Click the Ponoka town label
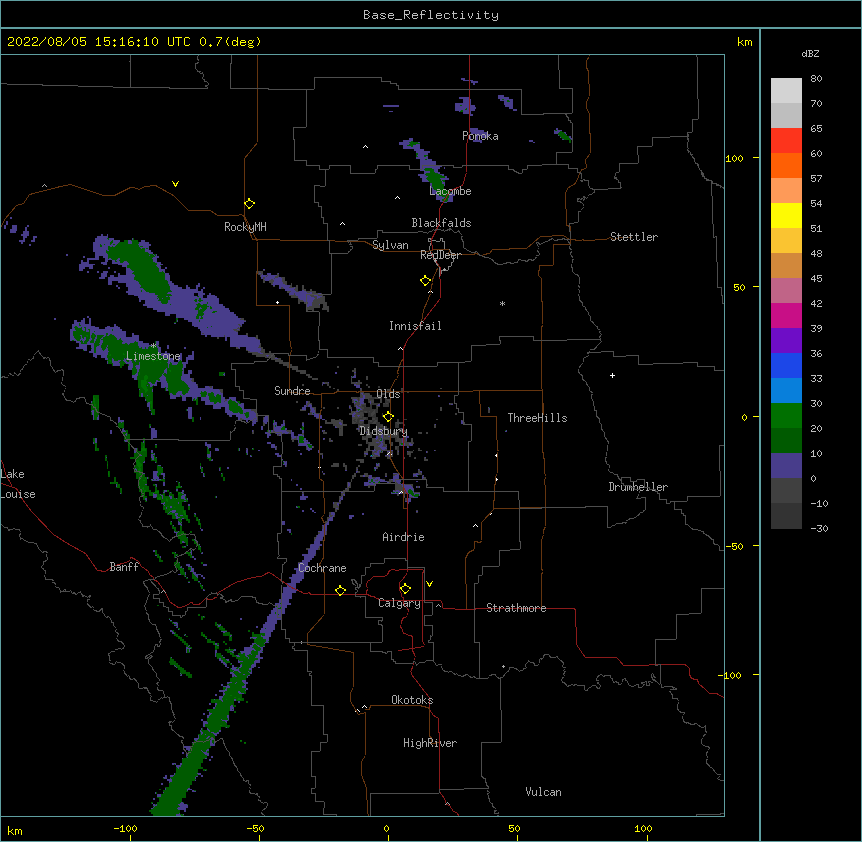862x842 pixels. [480, 136]
